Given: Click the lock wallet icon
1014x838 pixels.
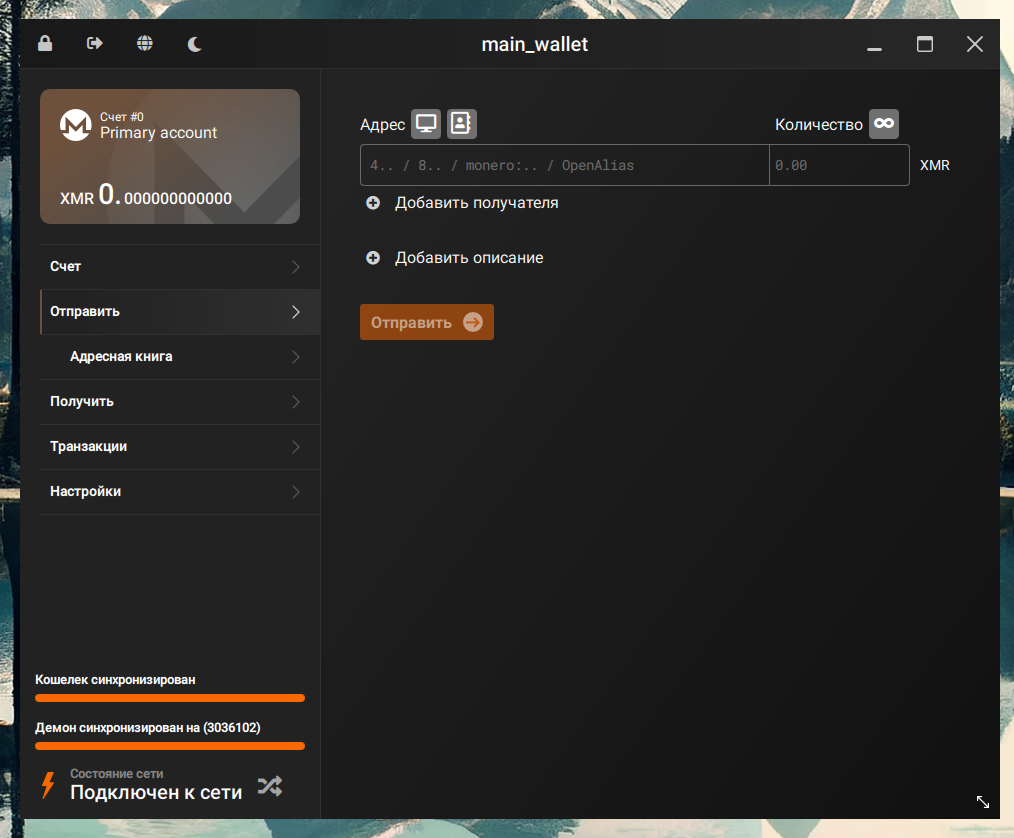Looking at the screenshot, I should pos(45,44).
